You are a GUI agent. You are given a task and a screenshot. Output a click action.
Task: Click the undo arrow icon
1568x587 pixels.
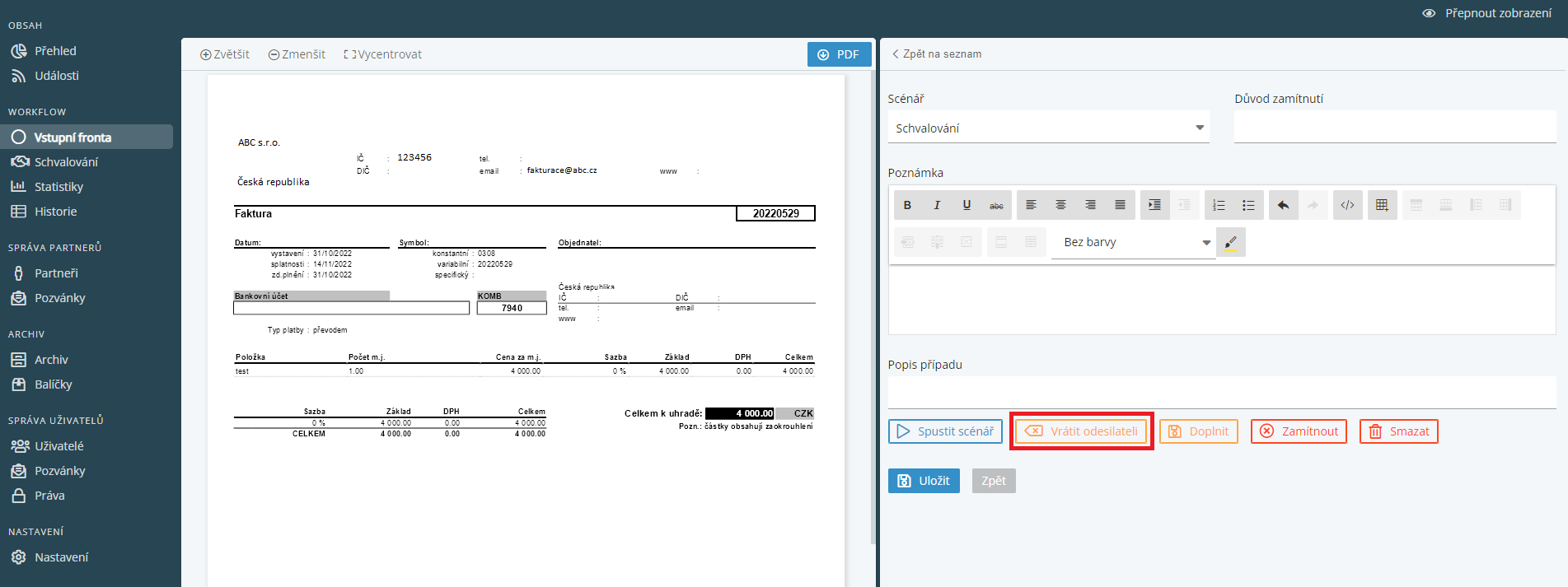(x=1283, y=205)
